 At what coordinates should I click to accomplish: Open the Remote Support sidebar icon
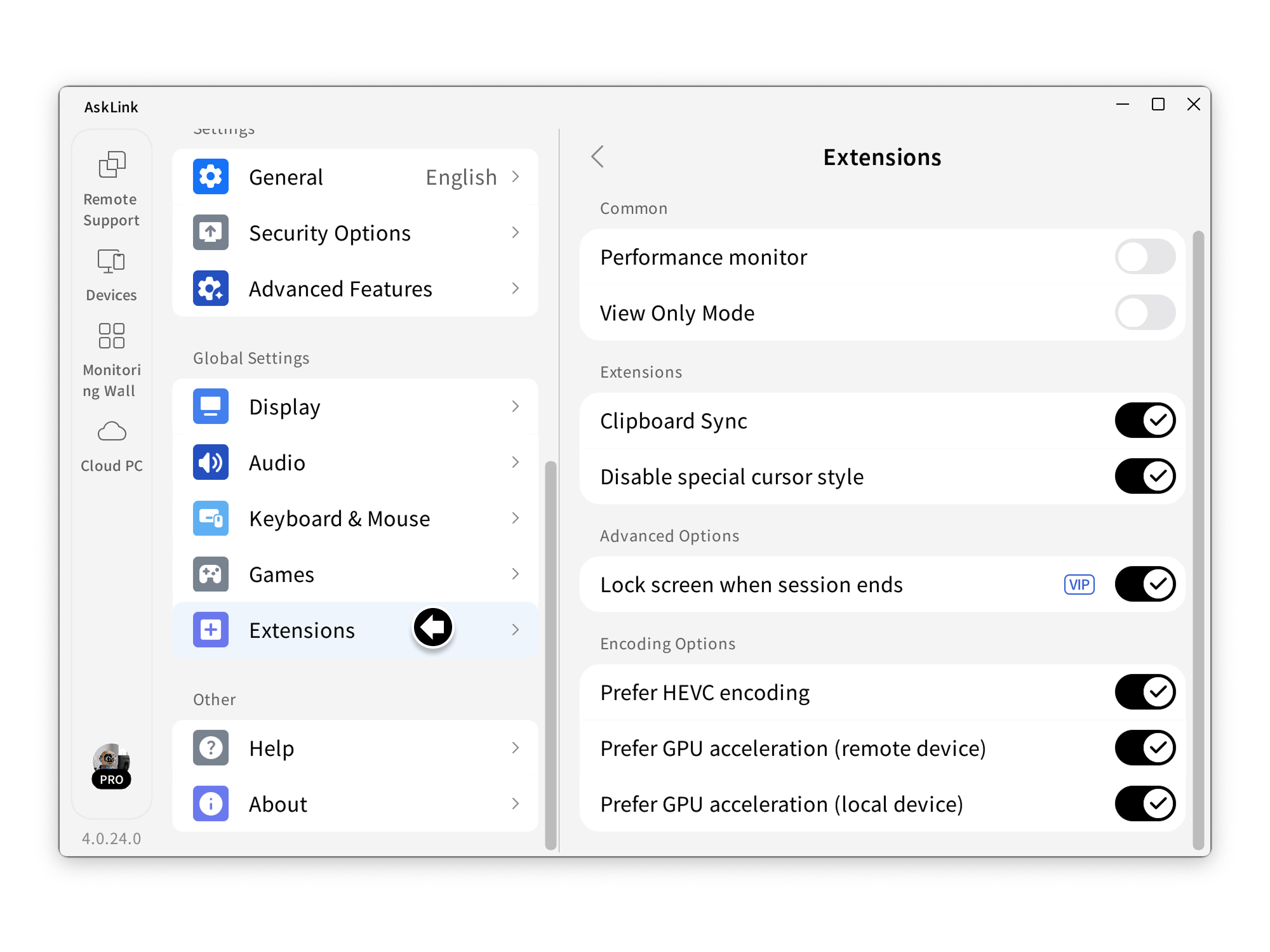click(112, 165)
